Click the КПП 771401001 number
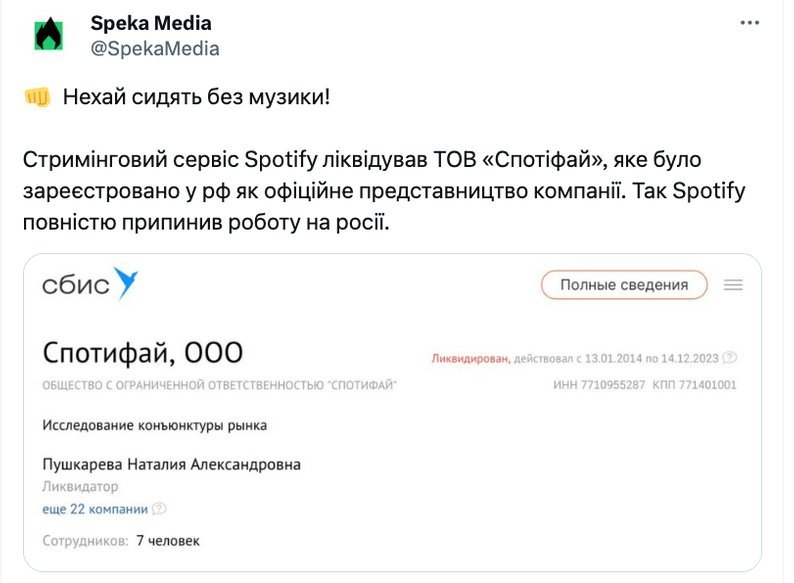This screenshot has width=794, height=583. click(x=694, y=385)
